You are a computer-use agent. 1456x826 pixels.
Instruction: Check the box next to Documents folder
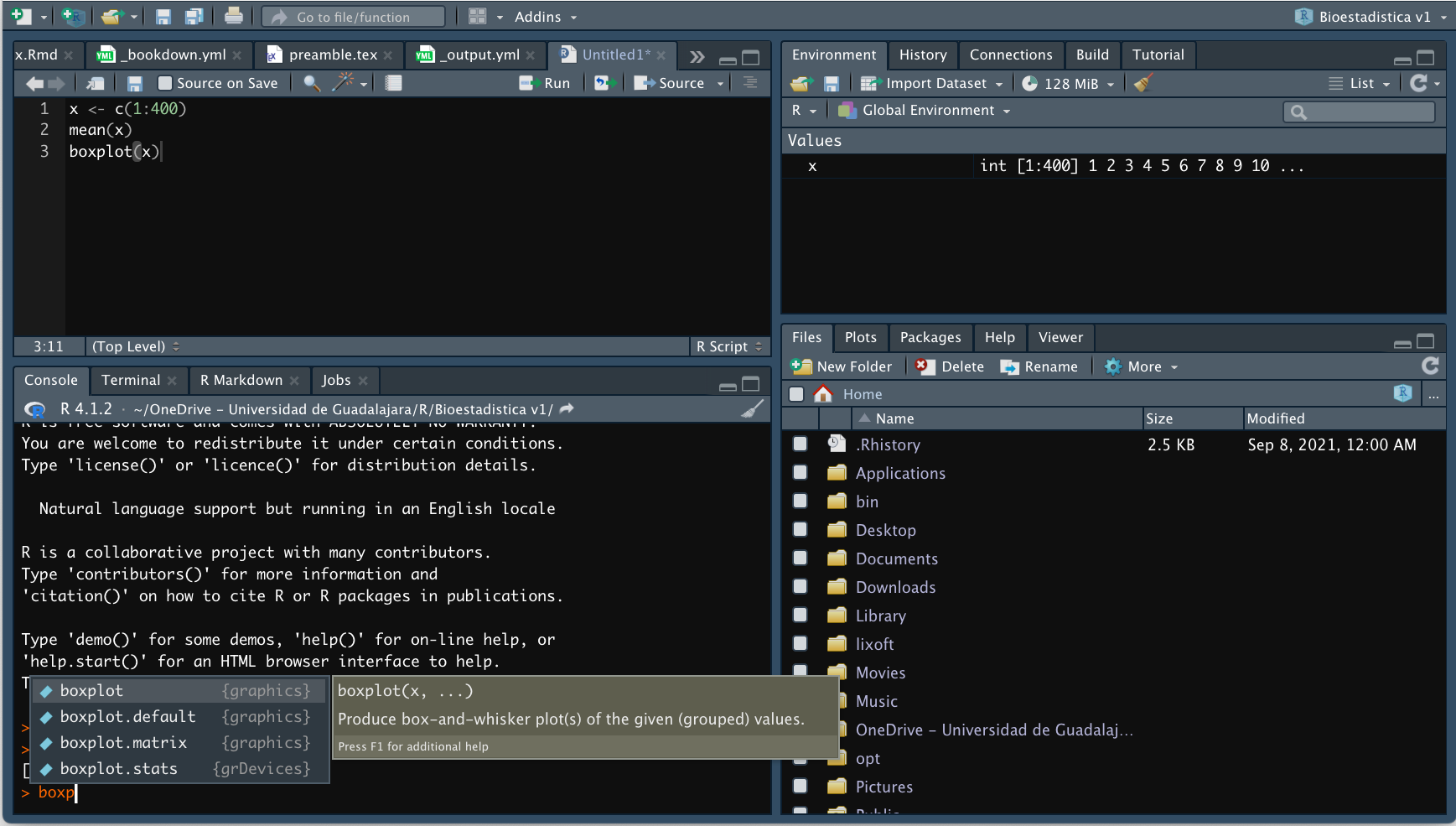800,558
